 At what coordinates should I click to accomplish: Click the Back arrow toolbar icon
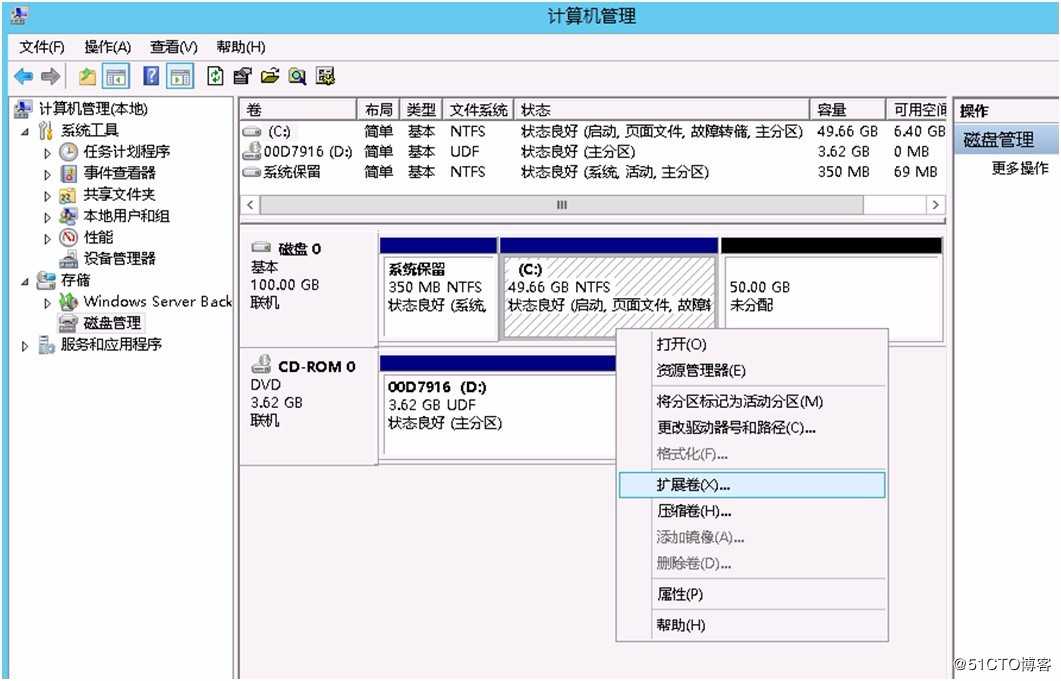pyautogui.click(x=24, y=76)
